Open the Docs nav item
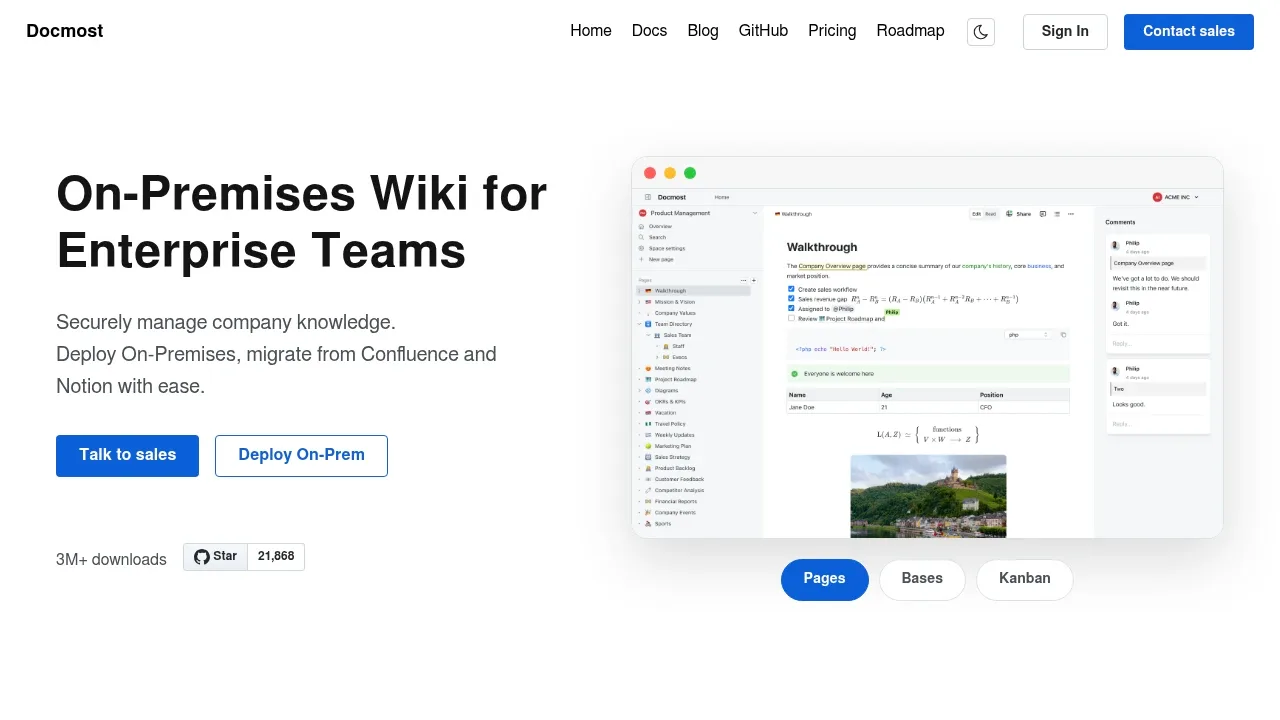 coord(649,31)
